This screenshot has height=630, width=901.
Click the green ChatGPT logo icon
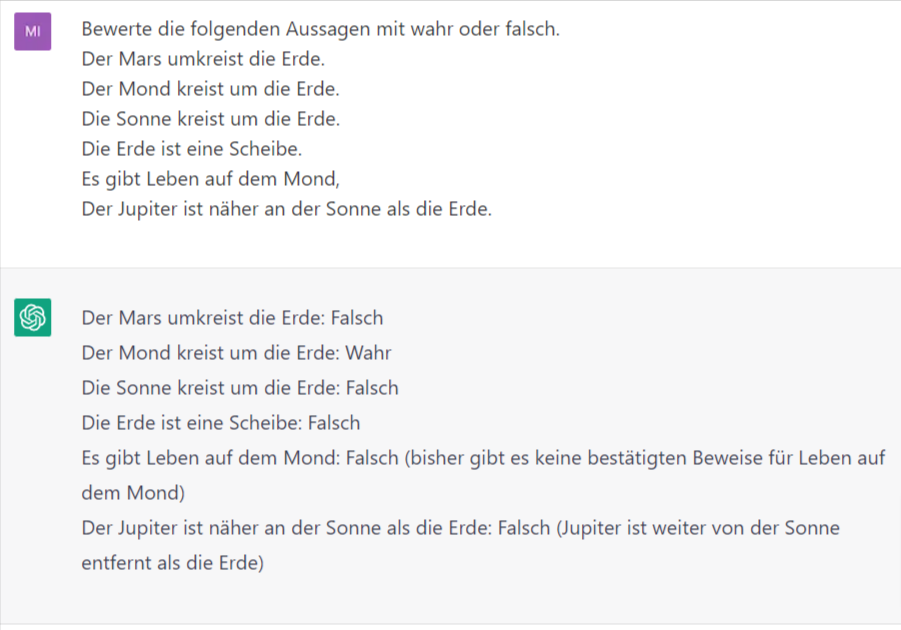pos(32,318)
